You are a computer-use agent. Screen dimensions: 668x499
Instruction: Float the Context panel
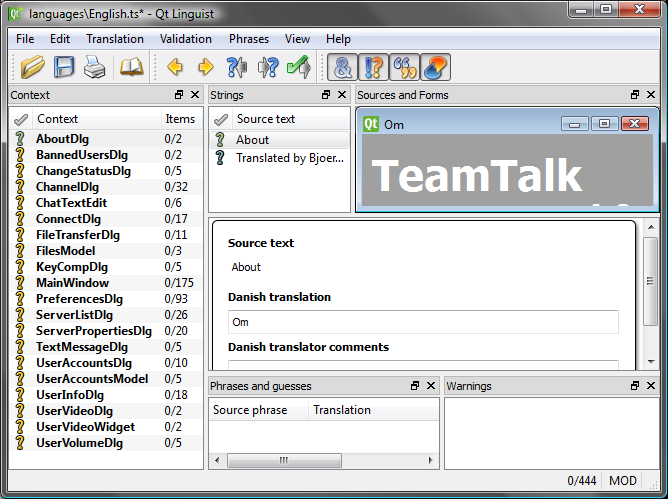coord(179,95)
